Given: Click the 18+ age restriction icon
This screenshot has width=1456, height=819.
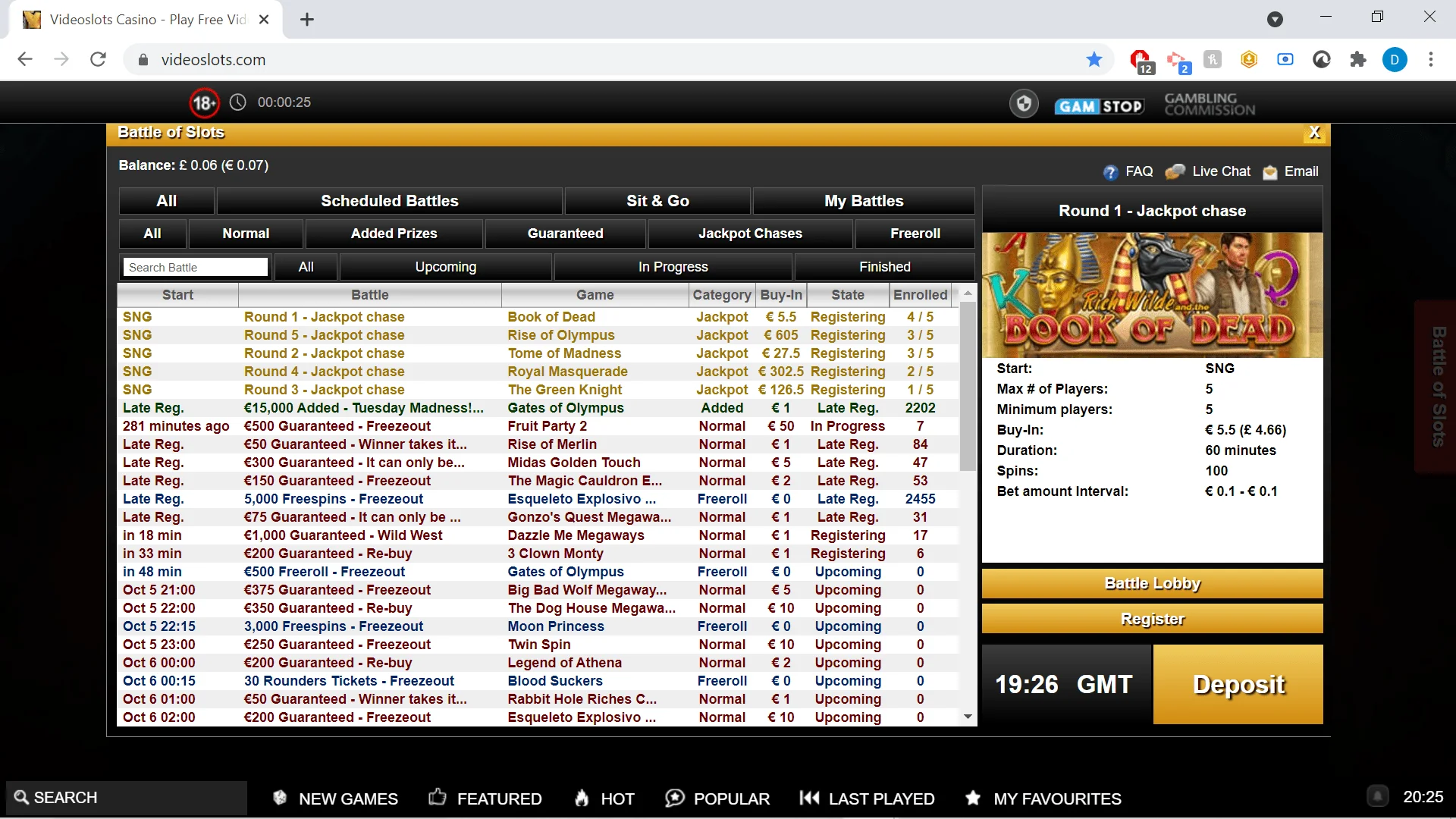Looking at the screenshot, I should (x=204, y=102).
